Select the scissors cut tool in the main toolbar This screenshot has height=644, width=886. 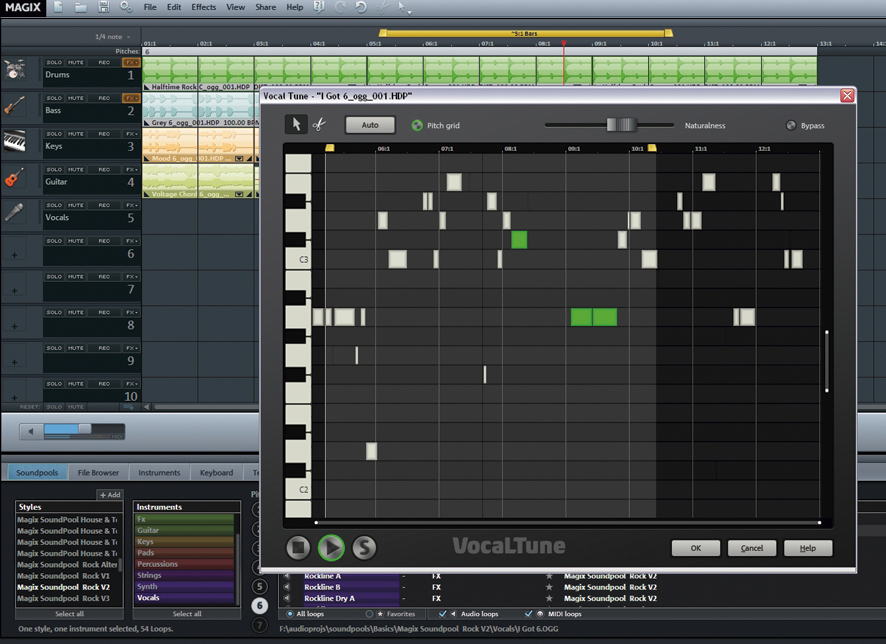click(x=383, y=7)
